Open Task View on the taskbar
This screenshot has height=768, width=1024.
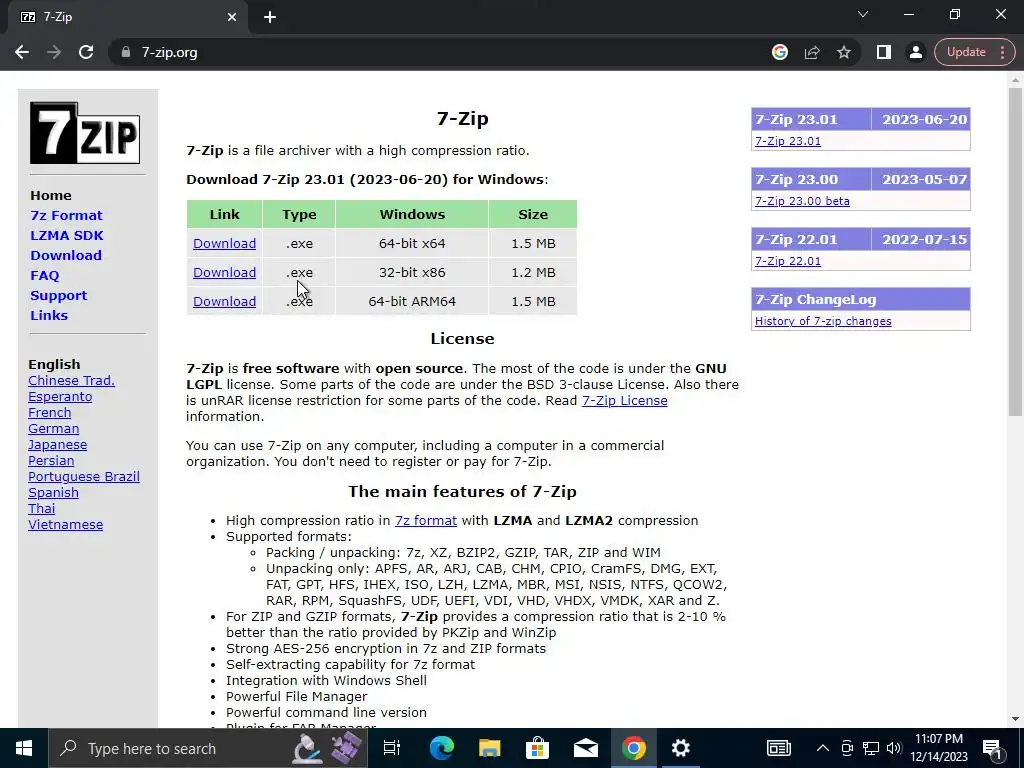[391, 748]
